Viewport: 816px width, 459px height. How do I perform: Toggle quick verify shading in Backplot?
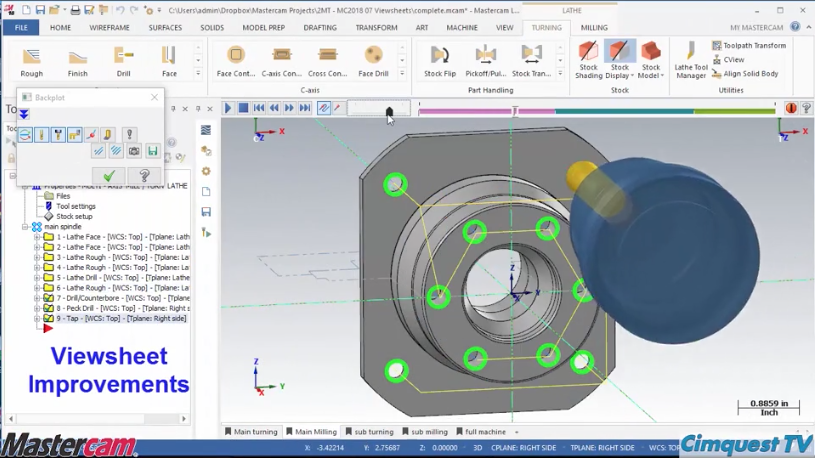[108, 135]
